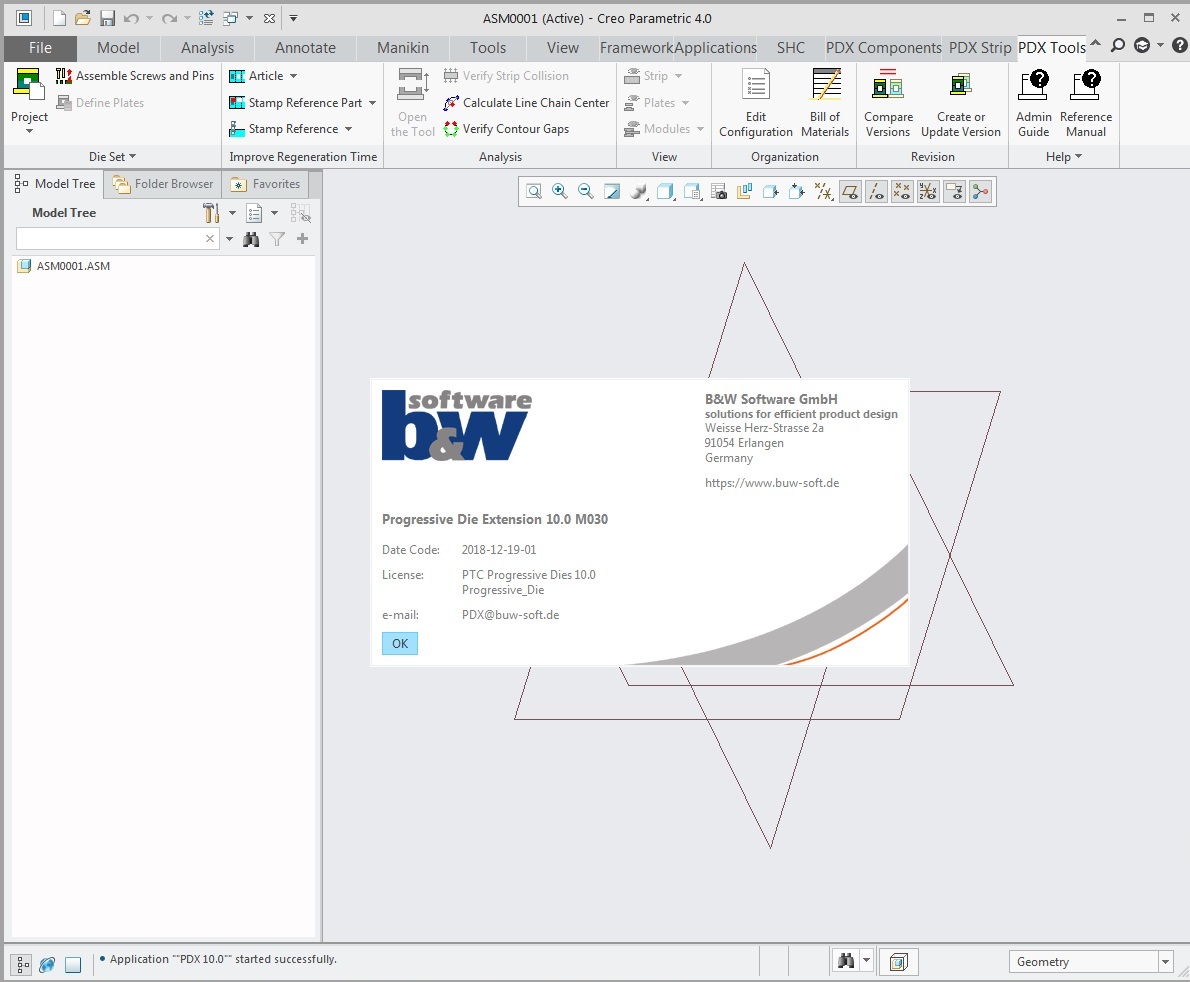Toggle annotation display in graphics toolbar
The height and width of the screenshot is (982, 1190).
pos(954,191)
